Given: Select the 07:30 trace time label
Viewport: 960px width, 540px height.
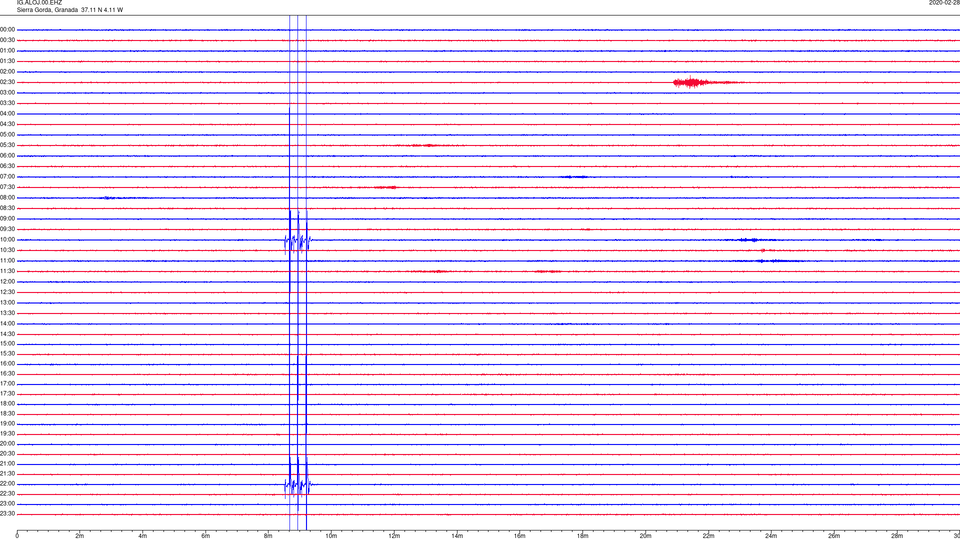Looking at the screenshot, I should pos(7,187).
